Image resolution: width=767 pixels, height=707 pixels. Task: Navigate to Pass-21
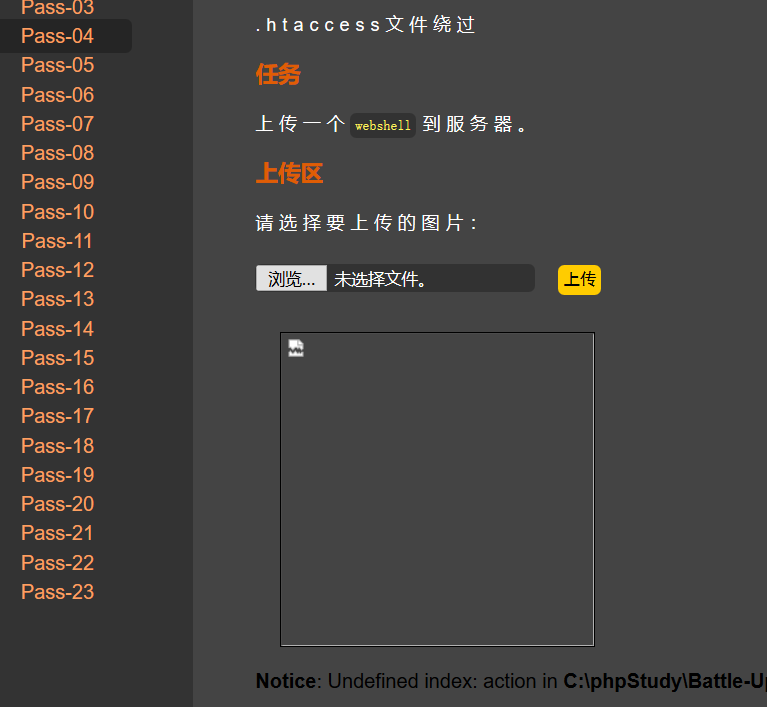[x=57, y=533]
